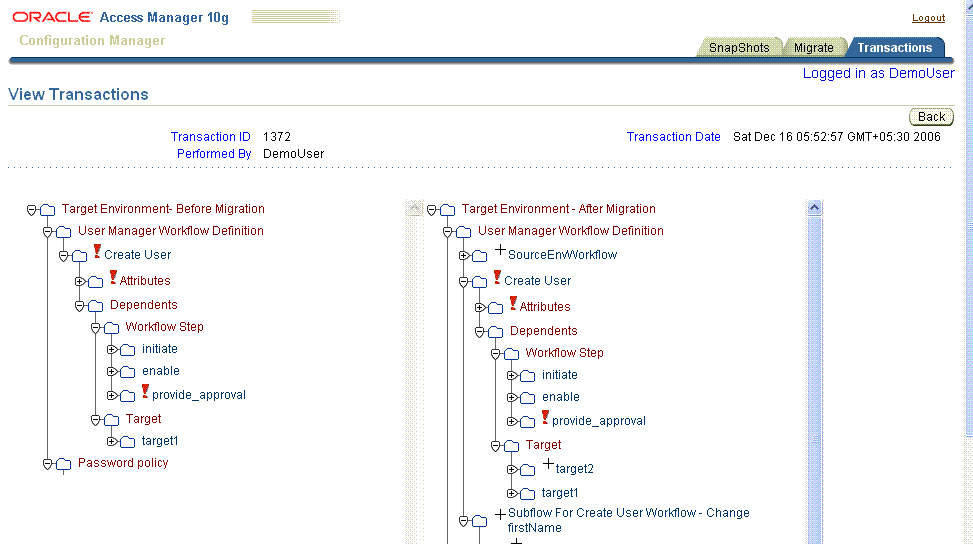Viewport: 973px width, 550px height.
Task: Collapse Subflow For Create User Workflow node
Action: click(464, 521)
